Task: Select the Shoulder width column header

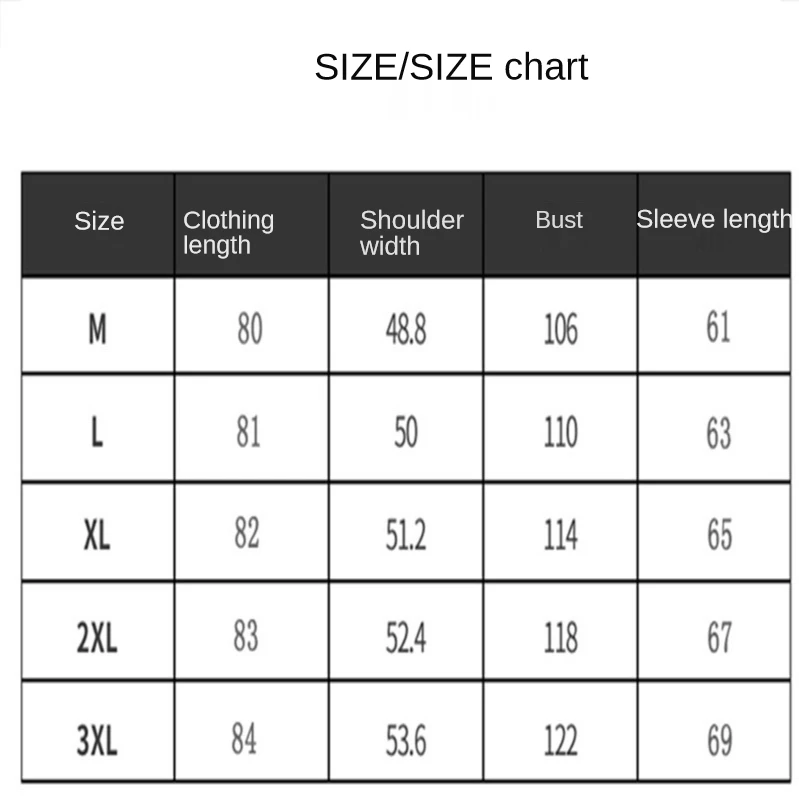Action: click(411, 232)
